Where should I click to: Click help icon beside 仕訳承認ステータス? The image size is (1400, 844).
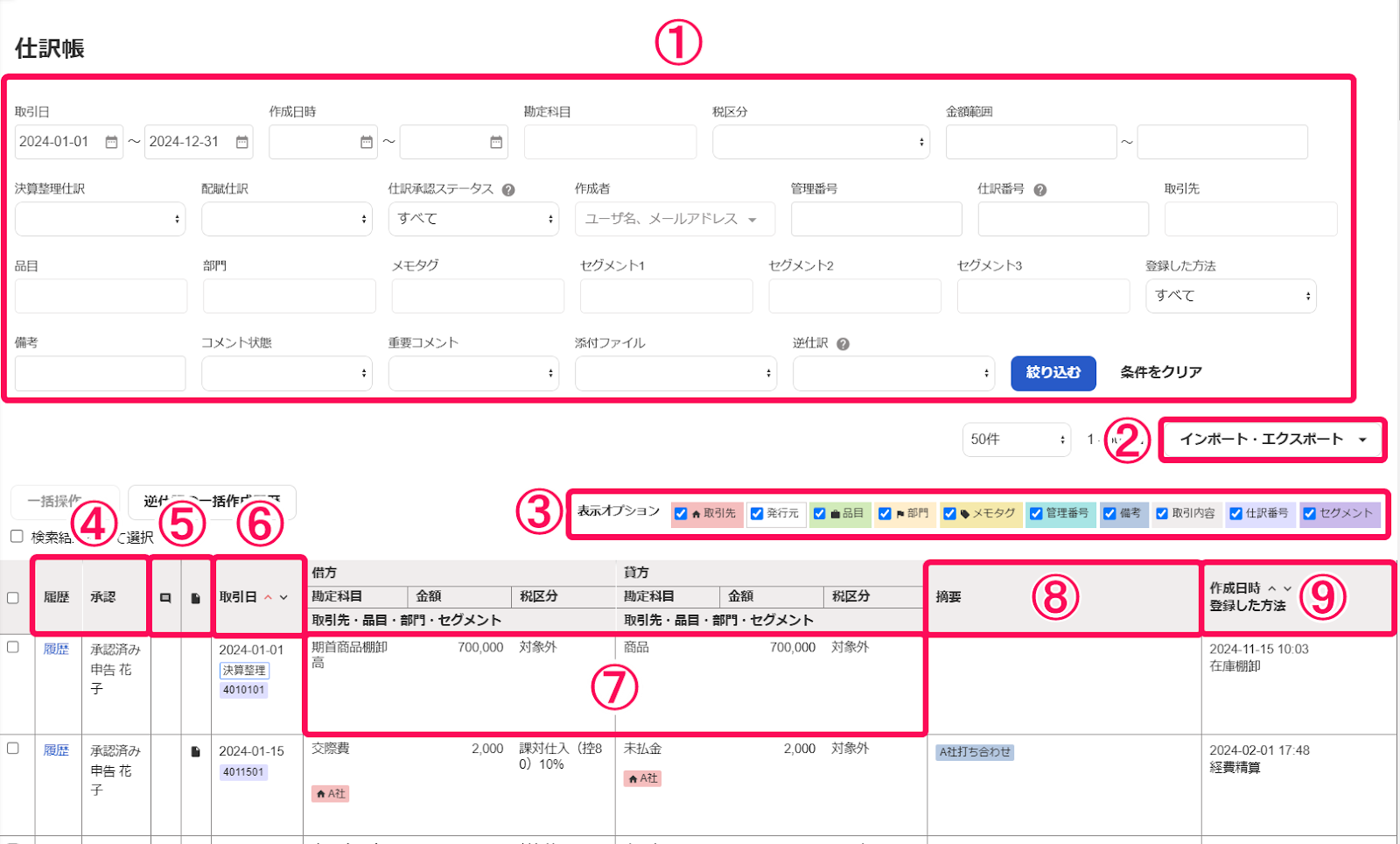(508, 190)
